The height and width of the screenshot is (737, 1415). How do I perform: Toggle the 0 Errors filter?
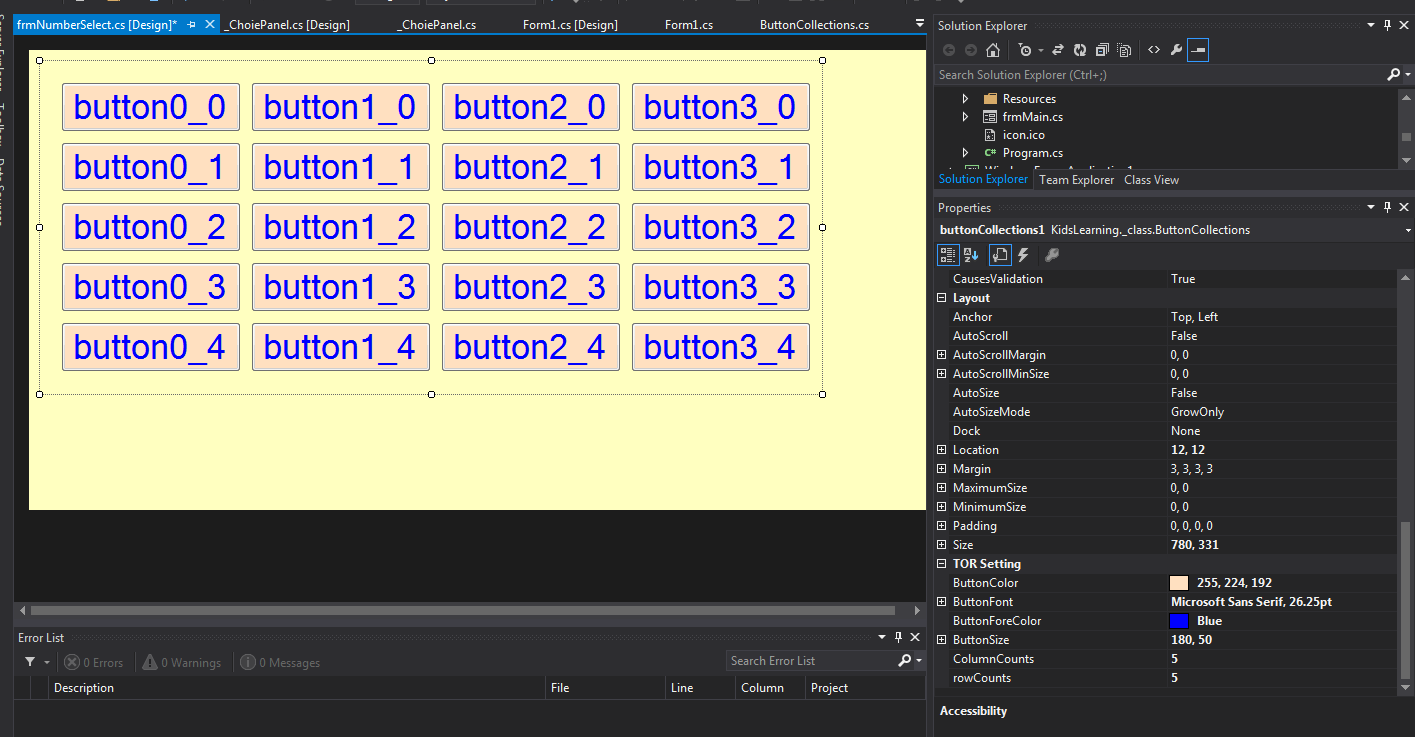point(94,662)
